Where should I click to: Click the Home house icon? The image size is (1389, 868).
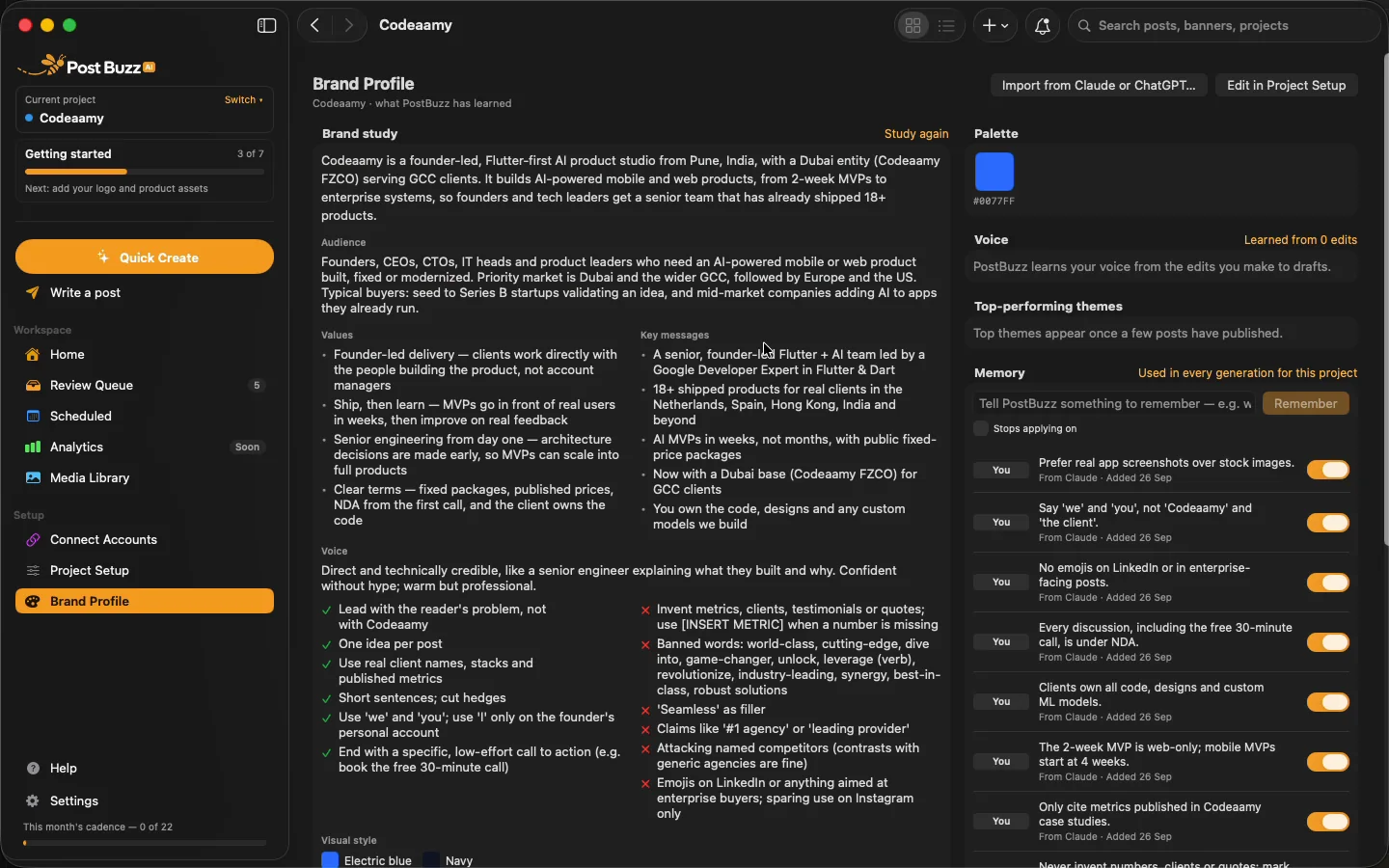click(33, 355)
